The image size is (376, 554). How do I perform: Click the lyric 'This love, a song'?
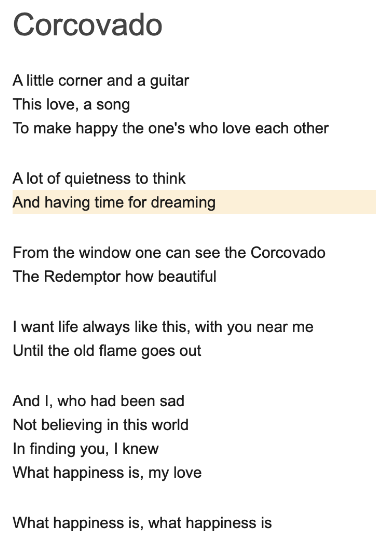tap(71, 105)
